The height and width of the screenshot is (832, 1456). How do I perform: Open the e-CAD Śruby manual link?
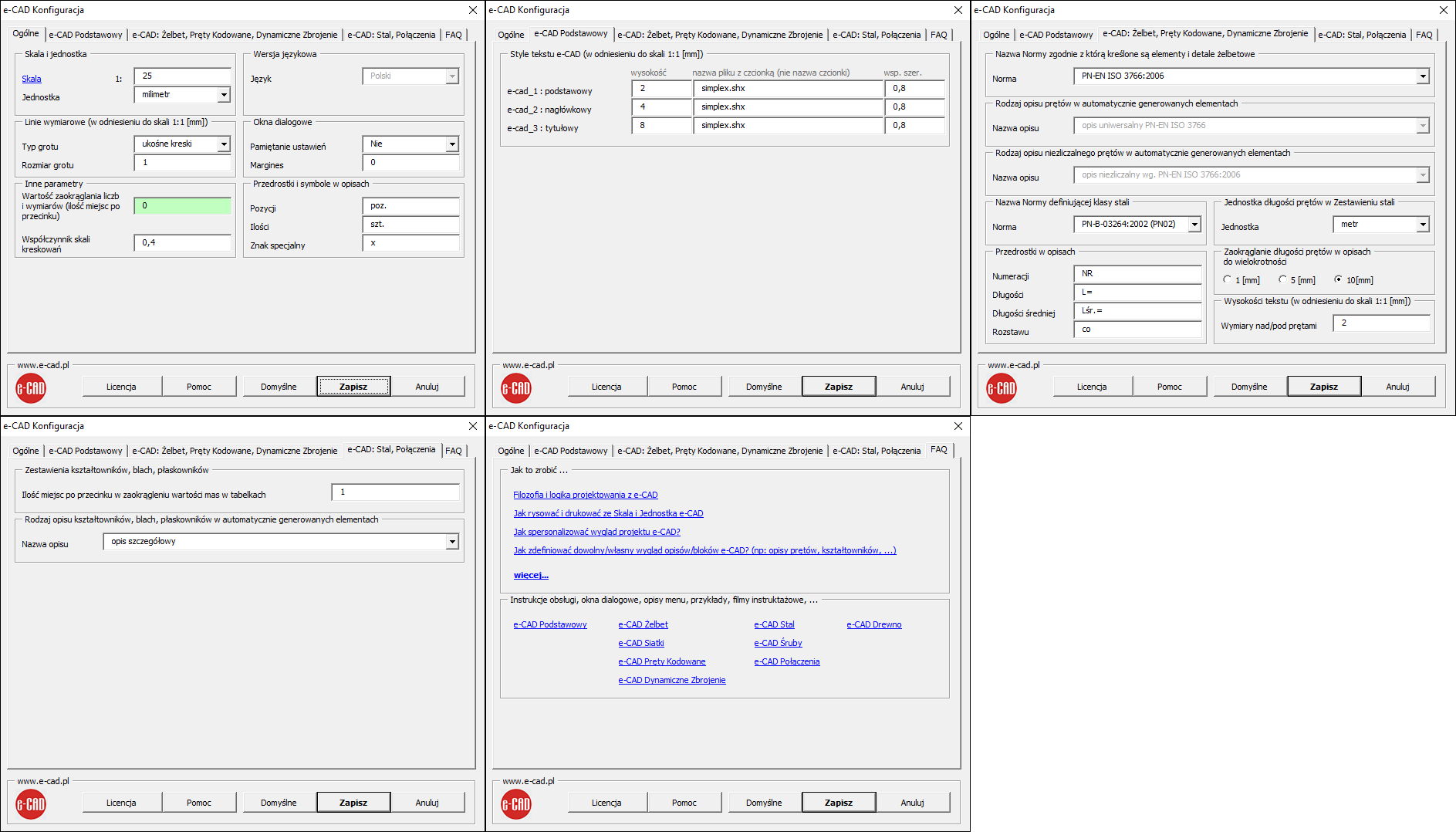click(x=778, y=643)
